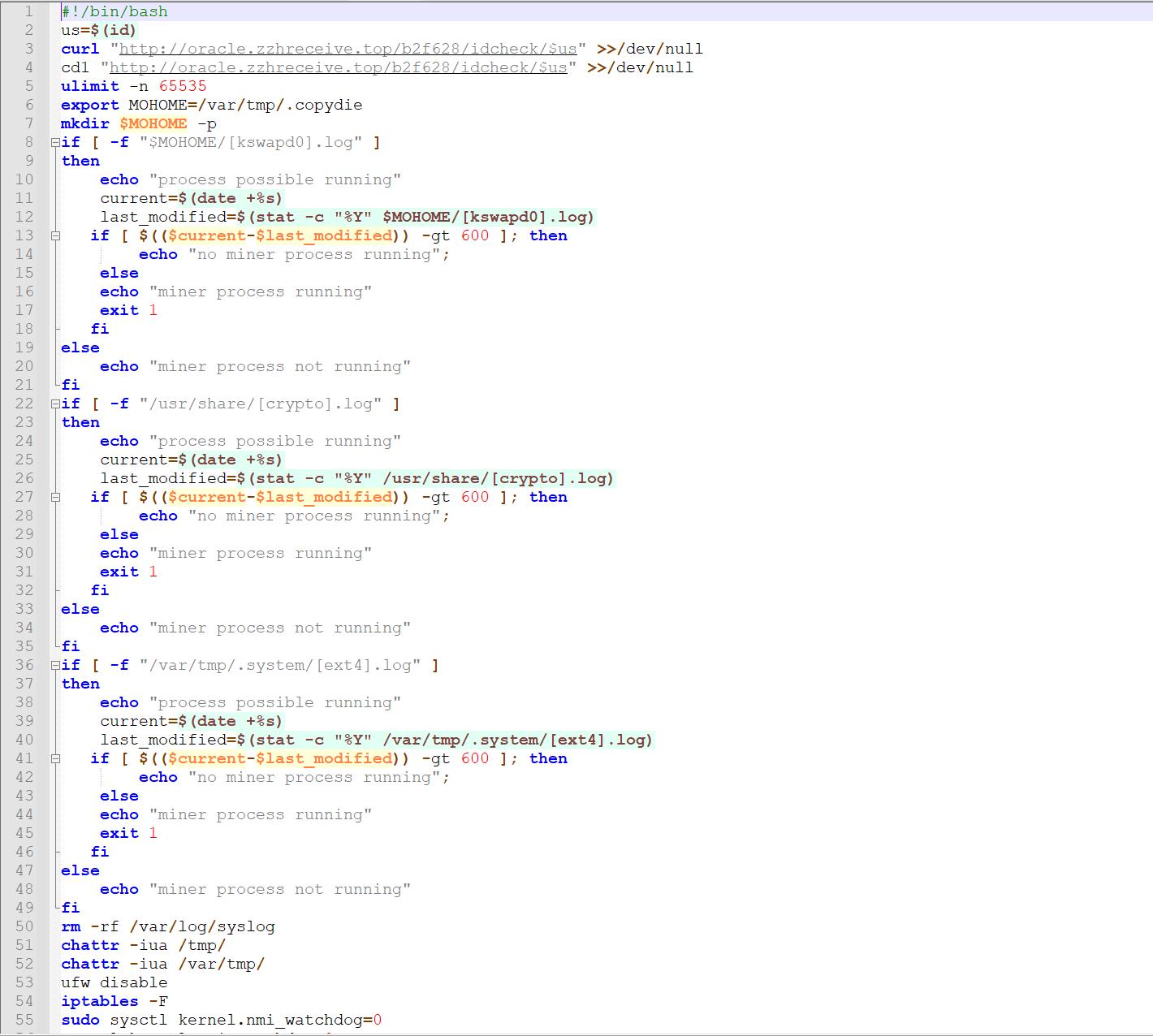Click the orange $MOHOME variable after mkdir
Image resolution: width=1153 pixels, height=1036 pixels.
point(153,123)
